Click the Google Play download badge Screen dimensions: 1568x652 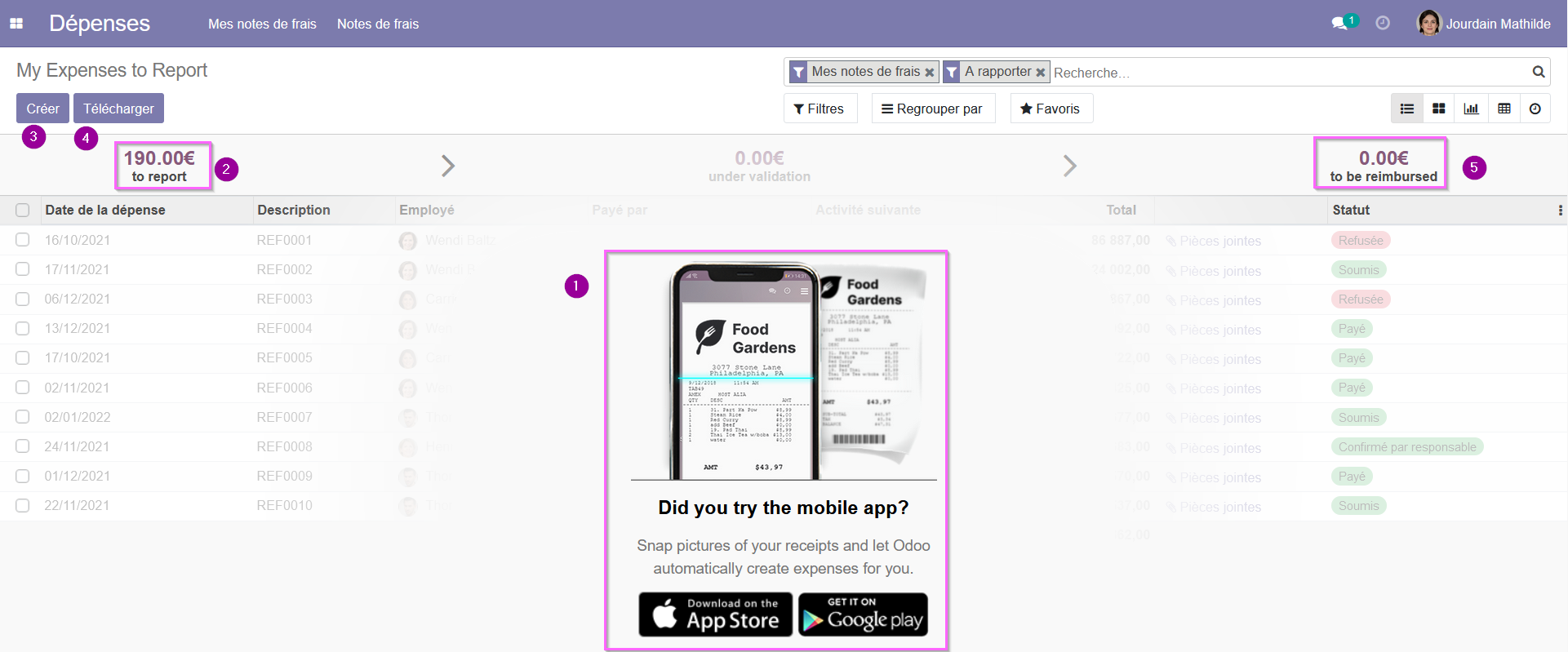click(x=863, y=614)
